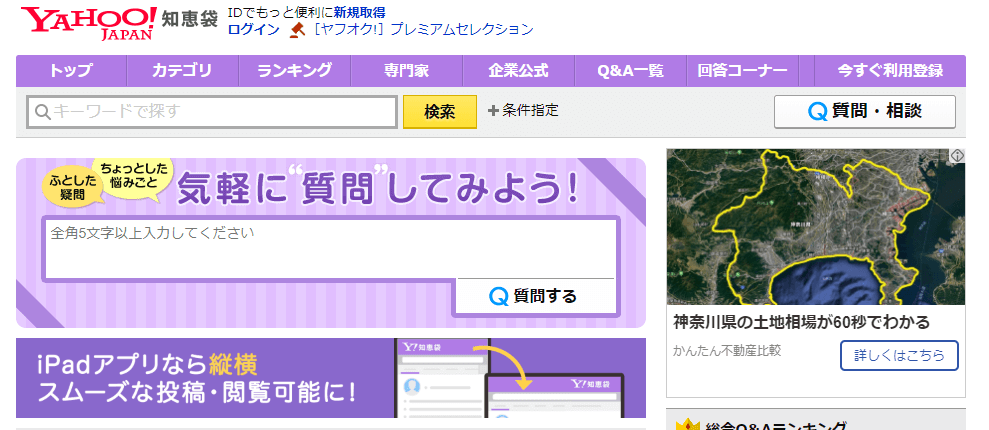The image size is (989, 430).
Task: Click the question textarea 全角5文字以上入力してください
Action: pos(329,248)
